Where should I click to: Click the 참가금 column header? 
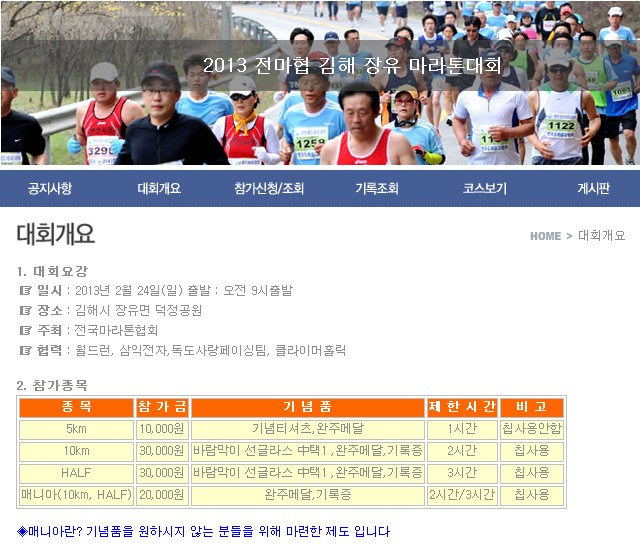[162, 407]
